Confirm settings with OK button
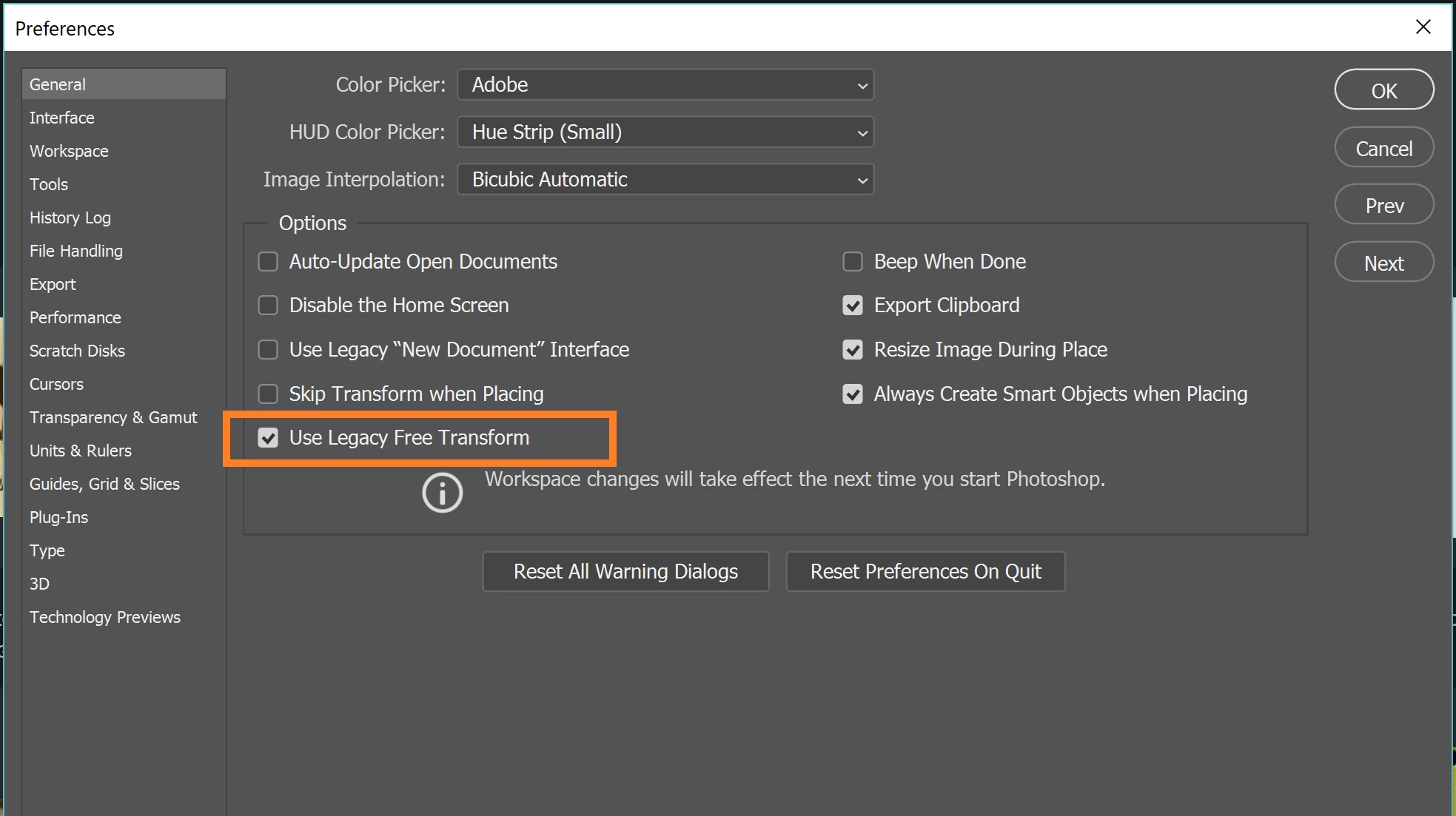1456x816 pixels. [1383, 90]
